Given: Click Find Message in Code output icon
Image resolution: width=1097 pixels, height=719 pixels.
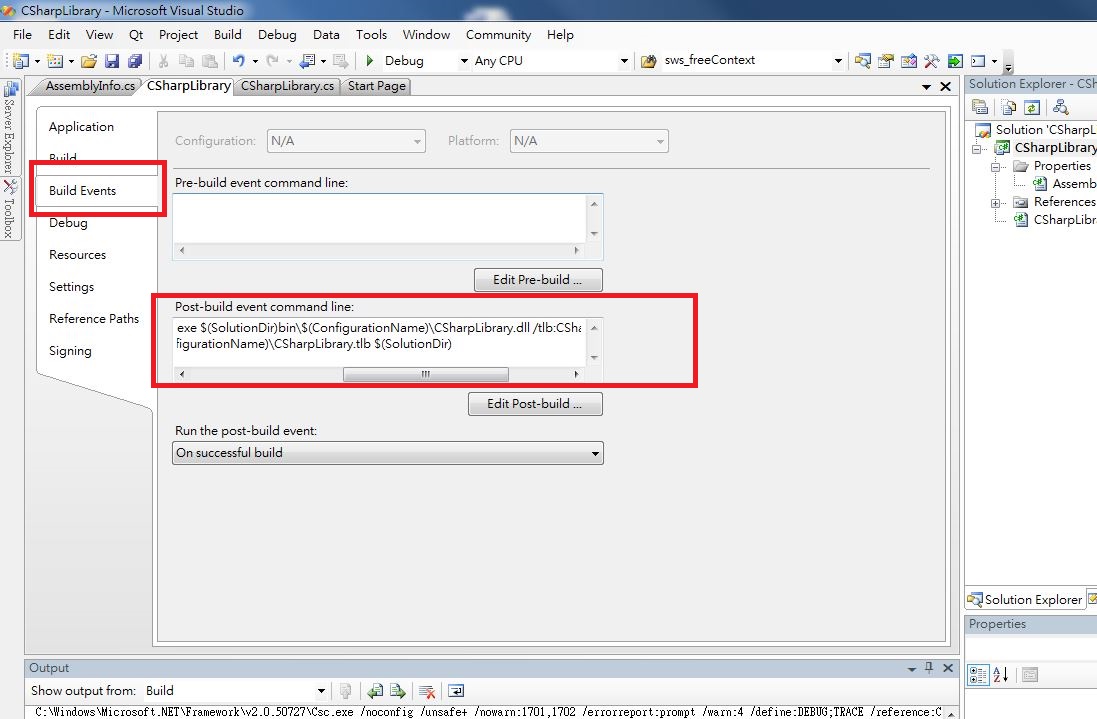Looking at the screenshot, I should pos(345,691).
